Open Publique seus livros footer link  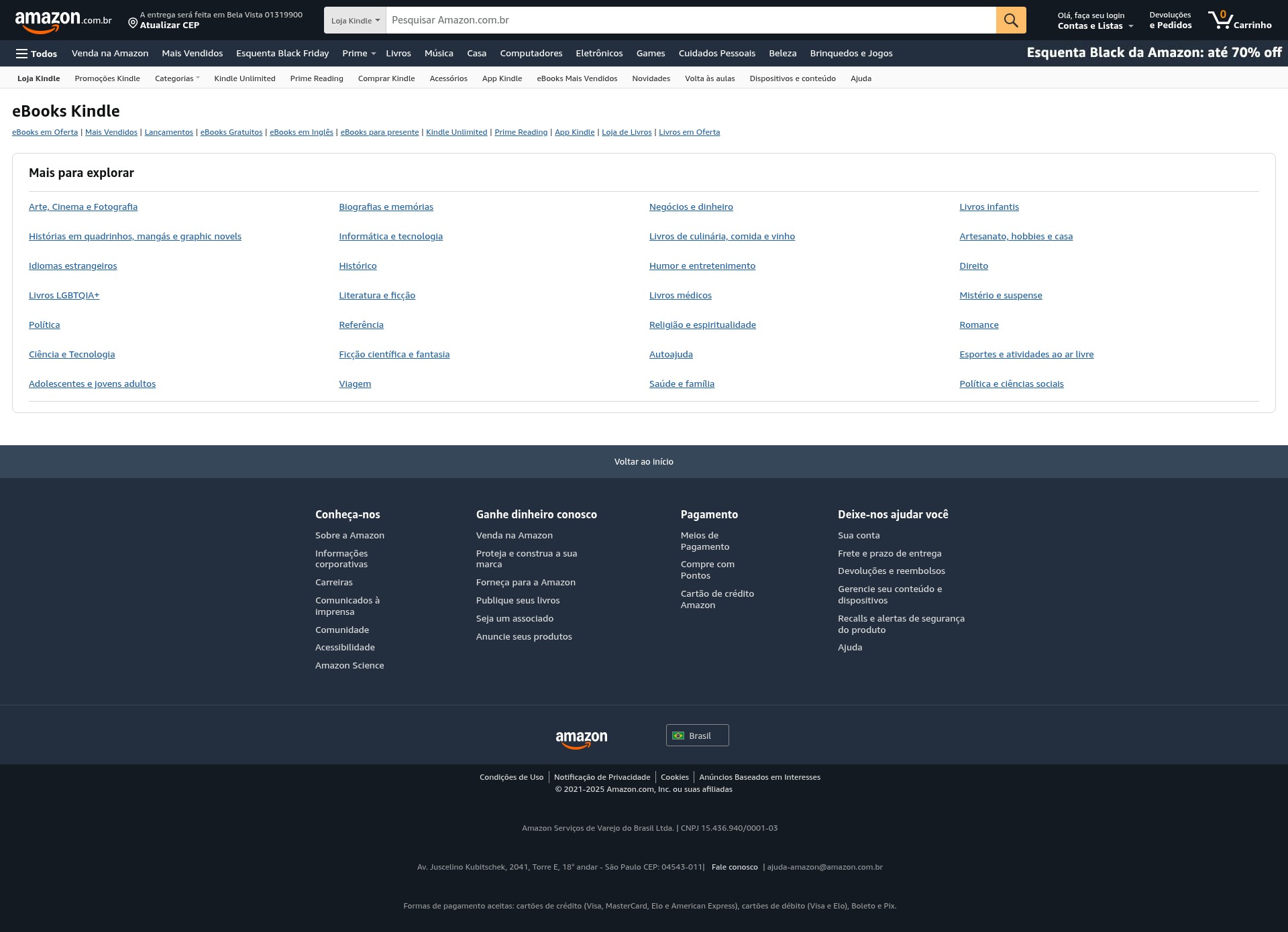(x=518, y=601)
